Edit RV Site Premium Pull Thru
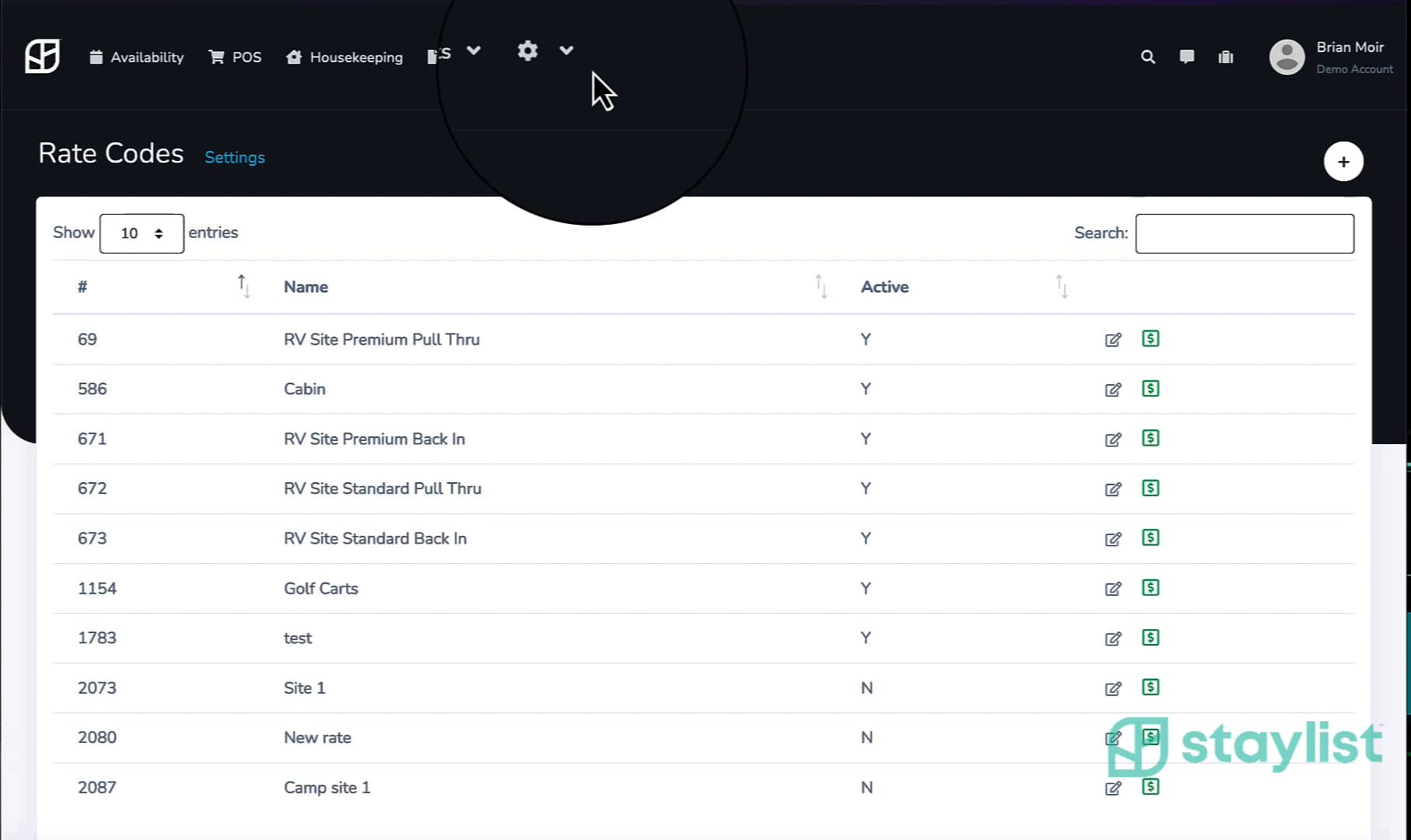Image resolution: width=1411 pixels, height=840 pixels. point(1113,340)
